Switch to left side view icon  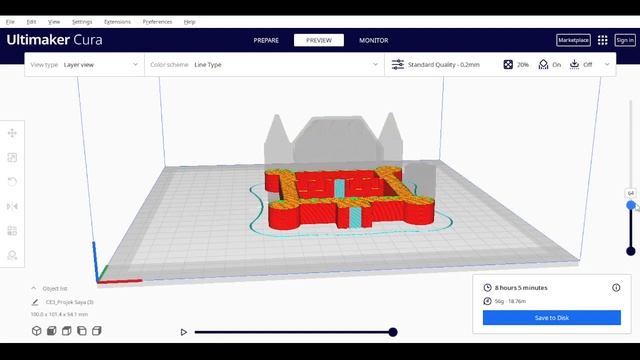(82, 331)
